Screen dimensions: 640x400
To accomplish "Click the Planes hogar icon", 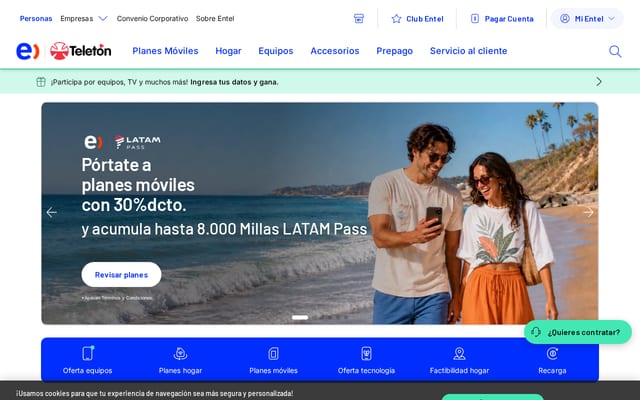I will pyautogui.click(x=180, y=353).
